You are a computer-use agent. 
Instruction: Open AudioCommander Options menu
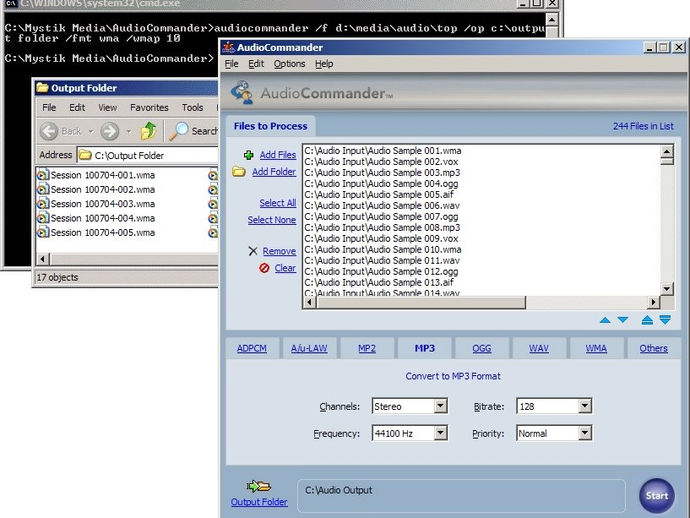point(289,64)
